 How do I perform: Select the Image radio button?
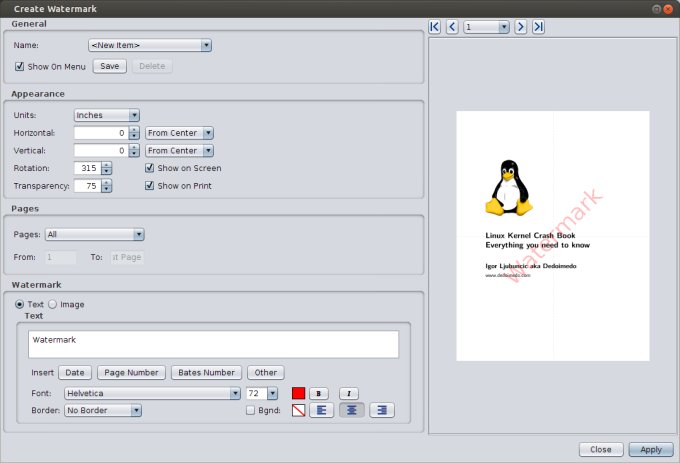click(x=53, y=304)
